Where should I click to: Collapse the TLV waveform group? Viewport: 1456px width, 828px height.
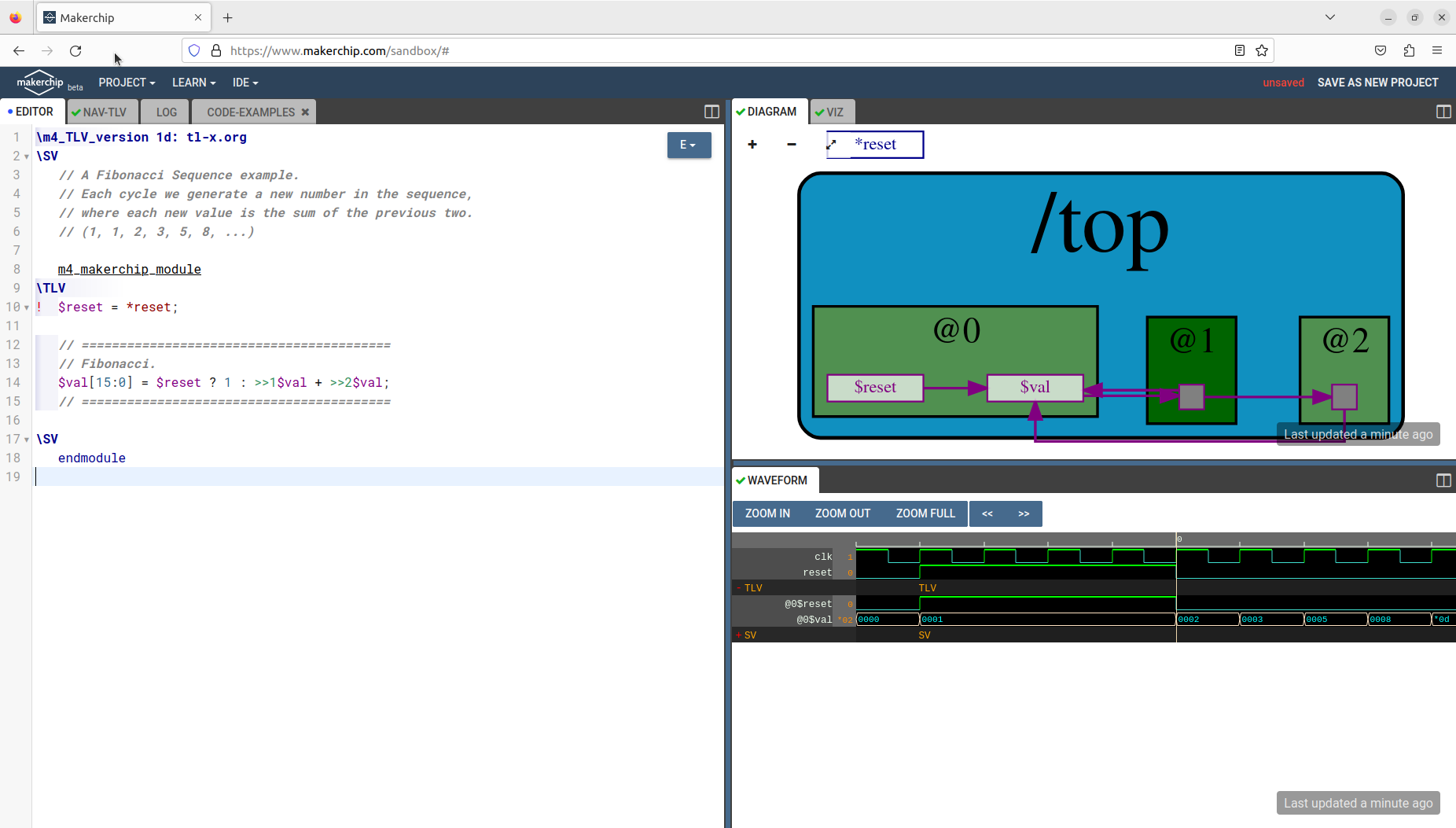coord(739,588)
